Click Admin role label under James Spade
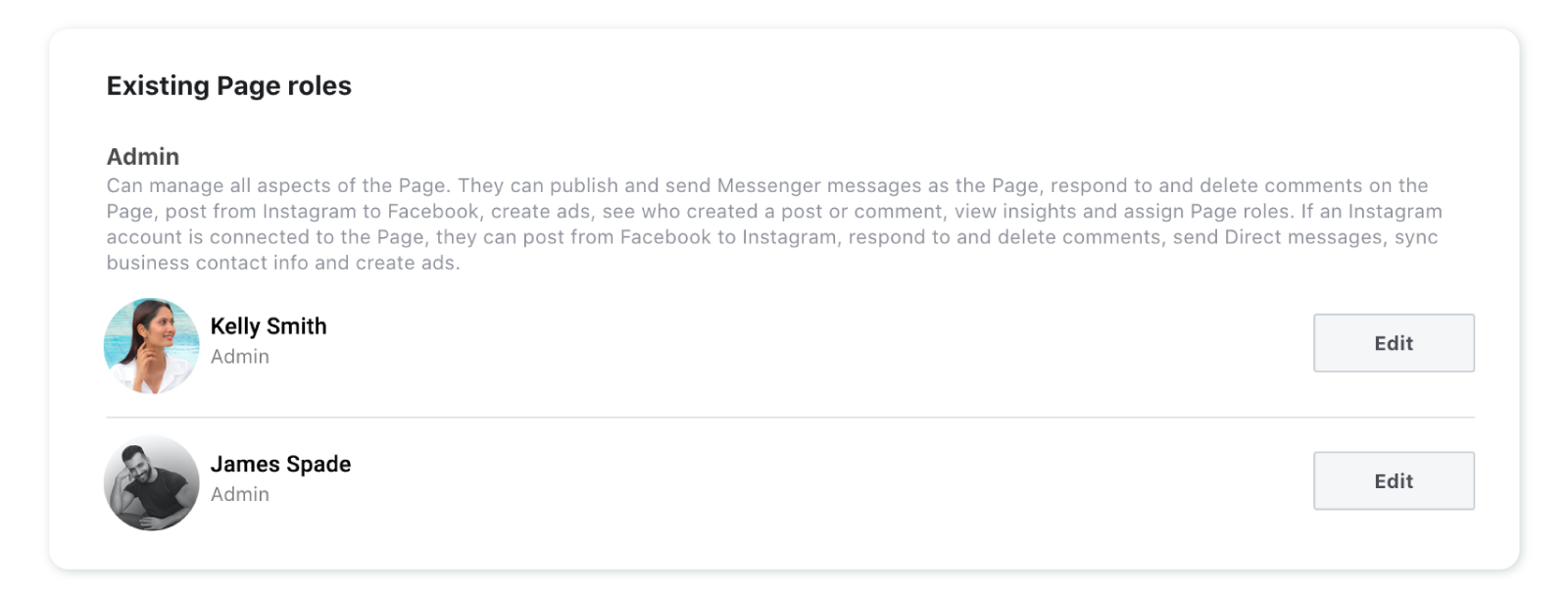 (240, 494)
